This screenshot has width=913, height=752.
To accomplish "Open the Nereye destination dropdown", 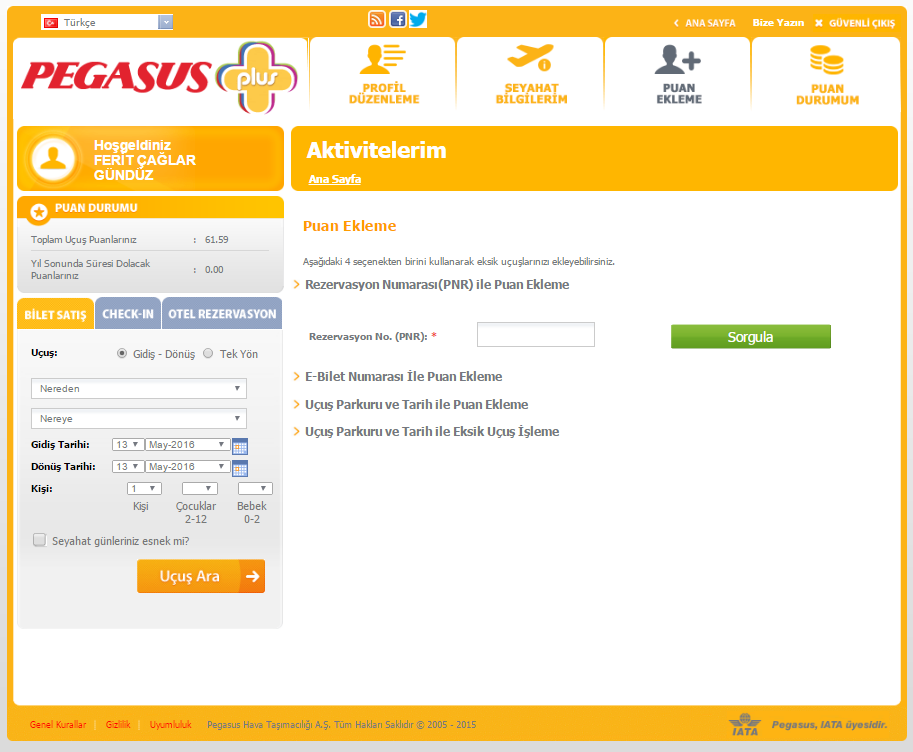I will (138, 419).
